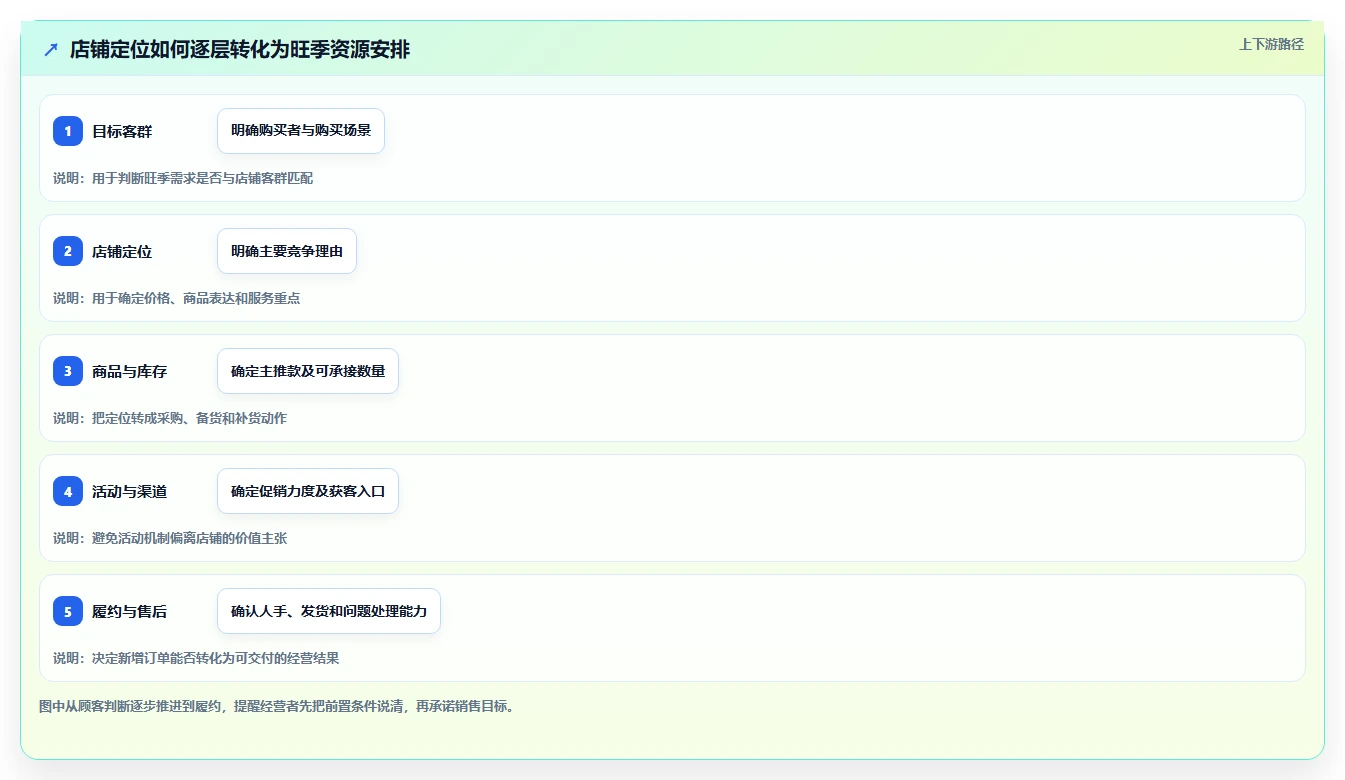Select the 活动与渠道 step label
The image size is (1345, 780).
pyautogui.click(x=129, y=491)
